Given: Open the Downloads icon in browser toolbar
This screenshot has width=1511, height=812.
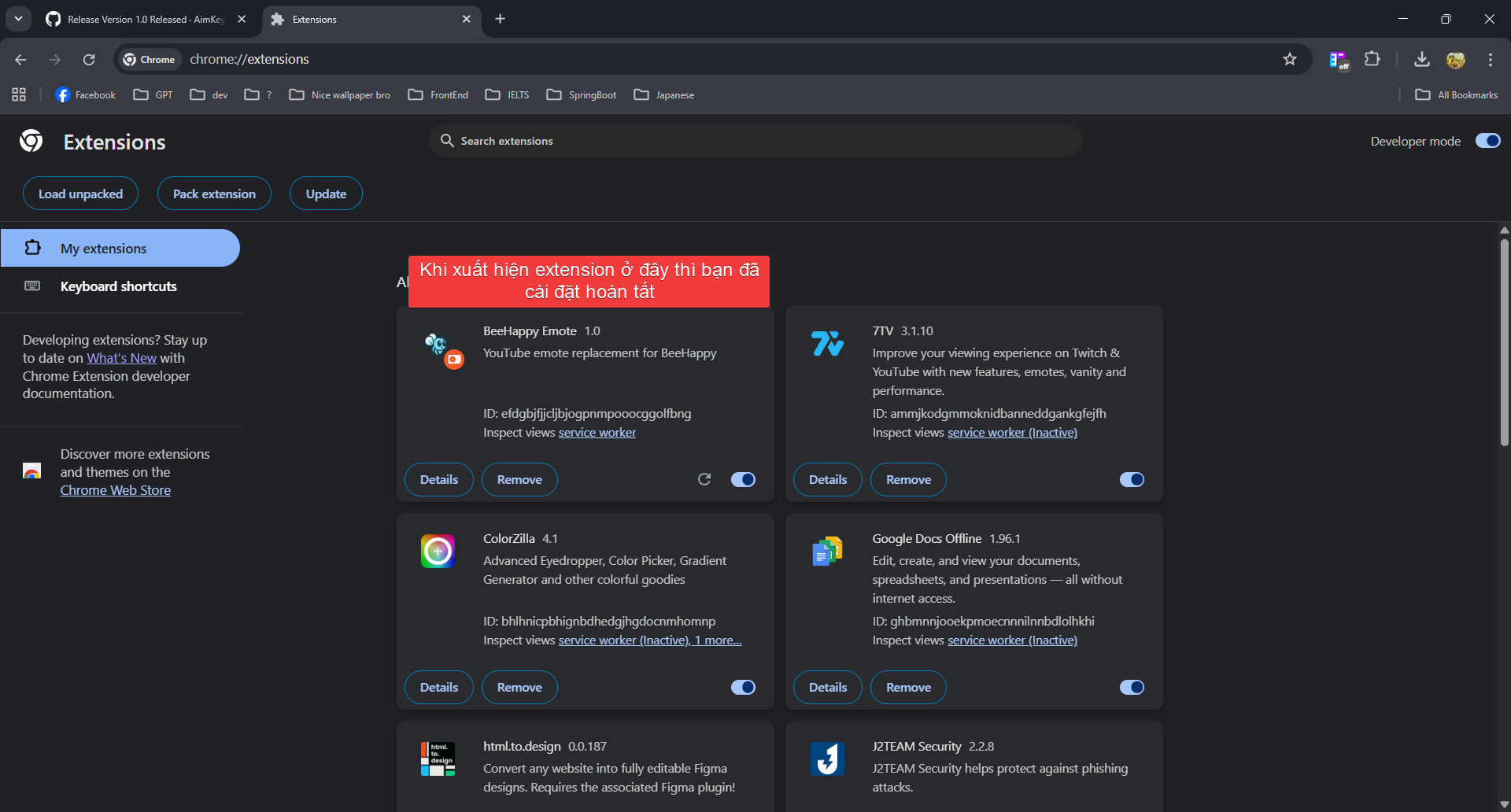Looking at the screenshot, I should pos(1421,59).
